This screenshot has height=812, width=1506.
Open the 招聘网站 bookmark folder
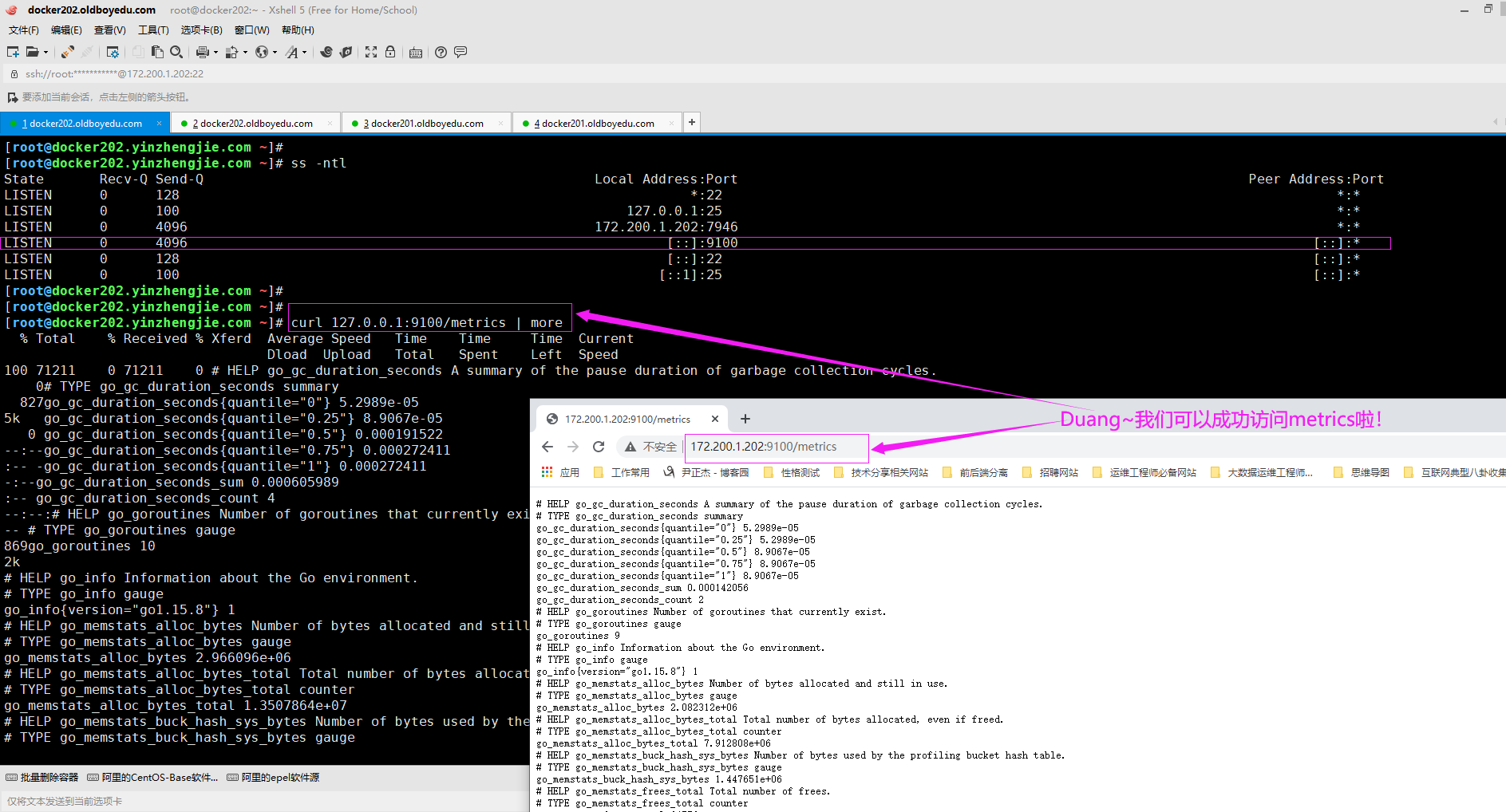pos(1050,473)
